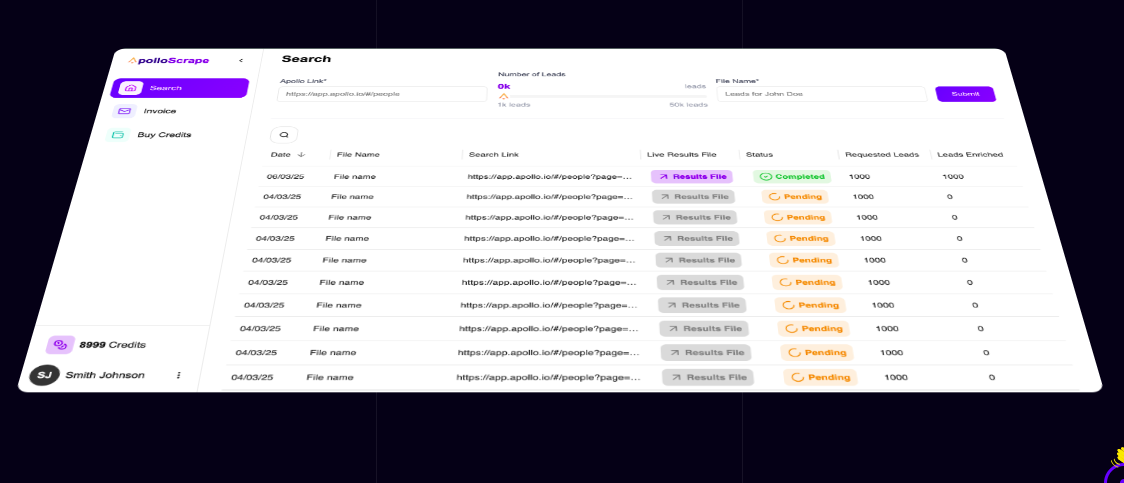The height and width of the screenshot is (483, 1124).
Task: Click the house icon next to Search
Action: pos(130,88)
